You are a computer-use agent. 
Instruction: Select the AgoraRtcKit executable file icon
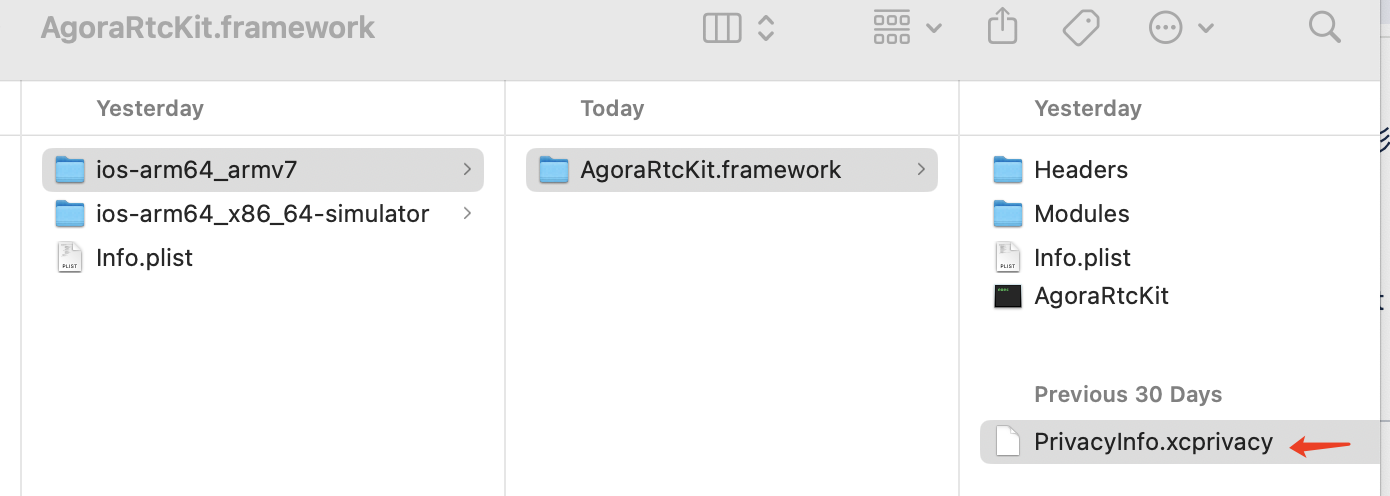1008,296
